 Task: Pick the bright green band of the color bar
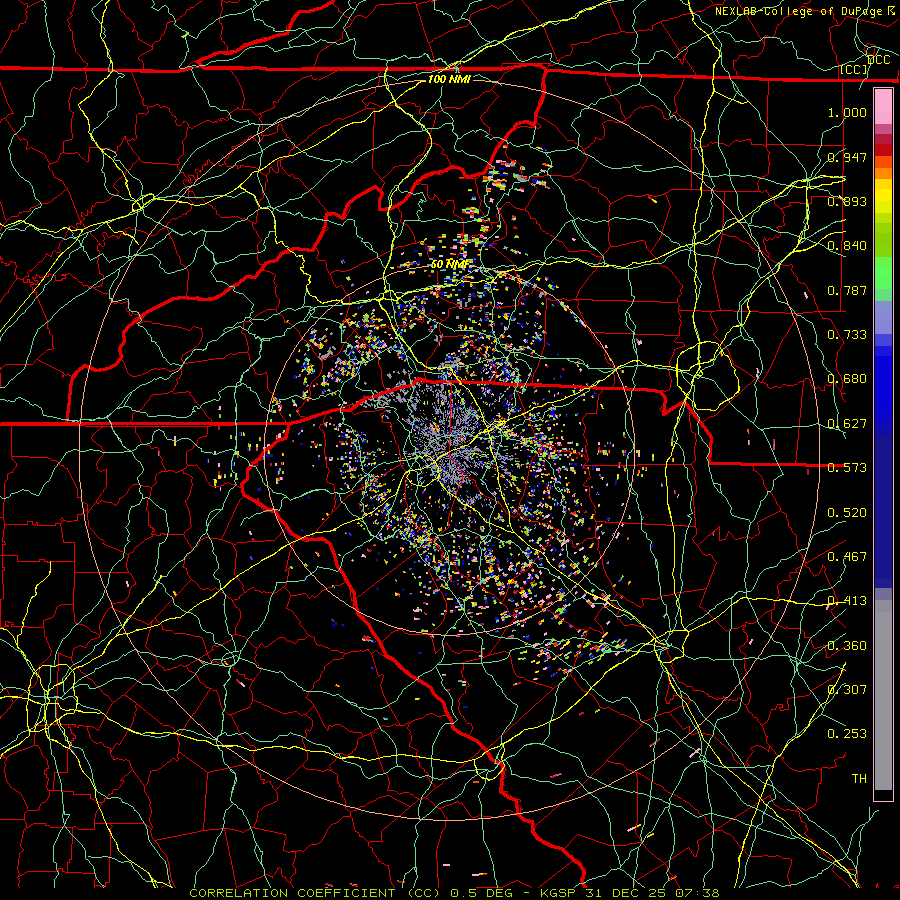click(x=883, y=273)
